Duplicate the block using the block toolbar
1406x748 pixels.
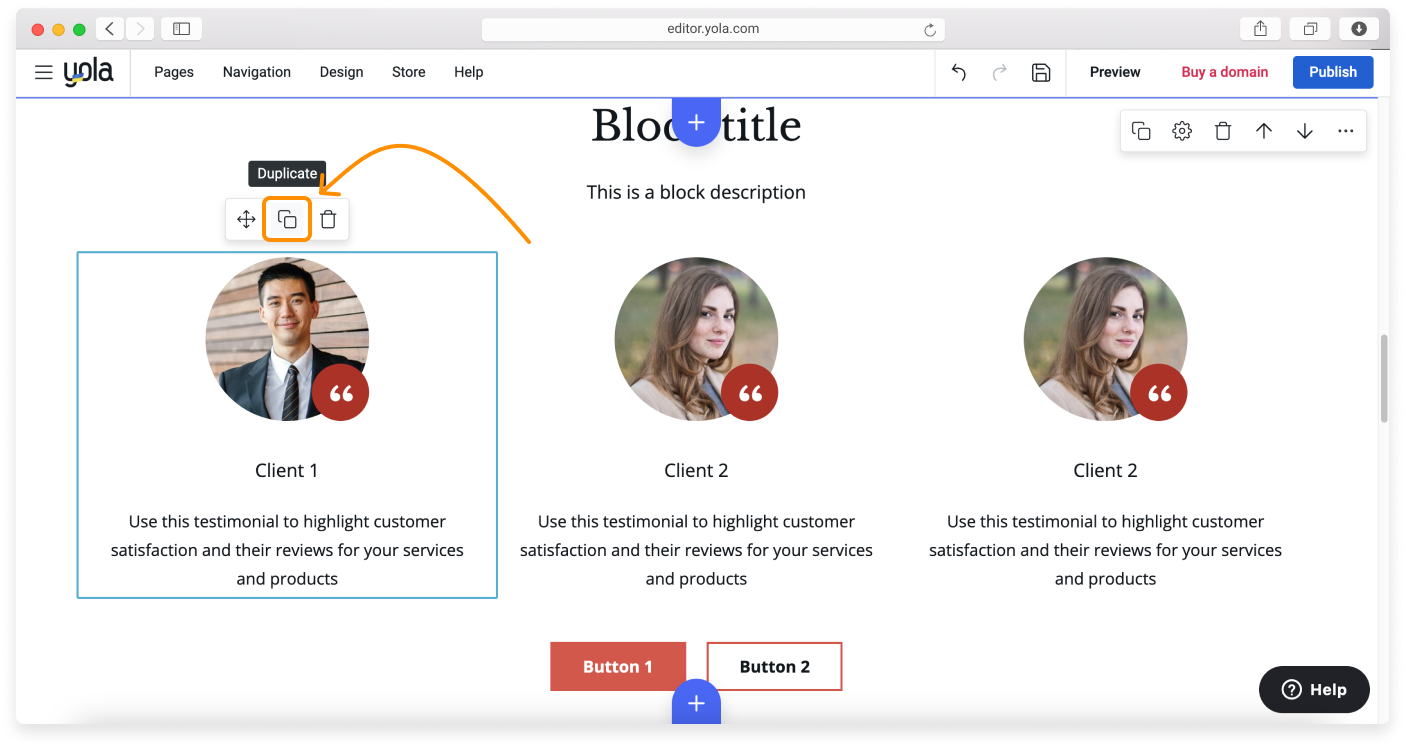click(1141, 131)
